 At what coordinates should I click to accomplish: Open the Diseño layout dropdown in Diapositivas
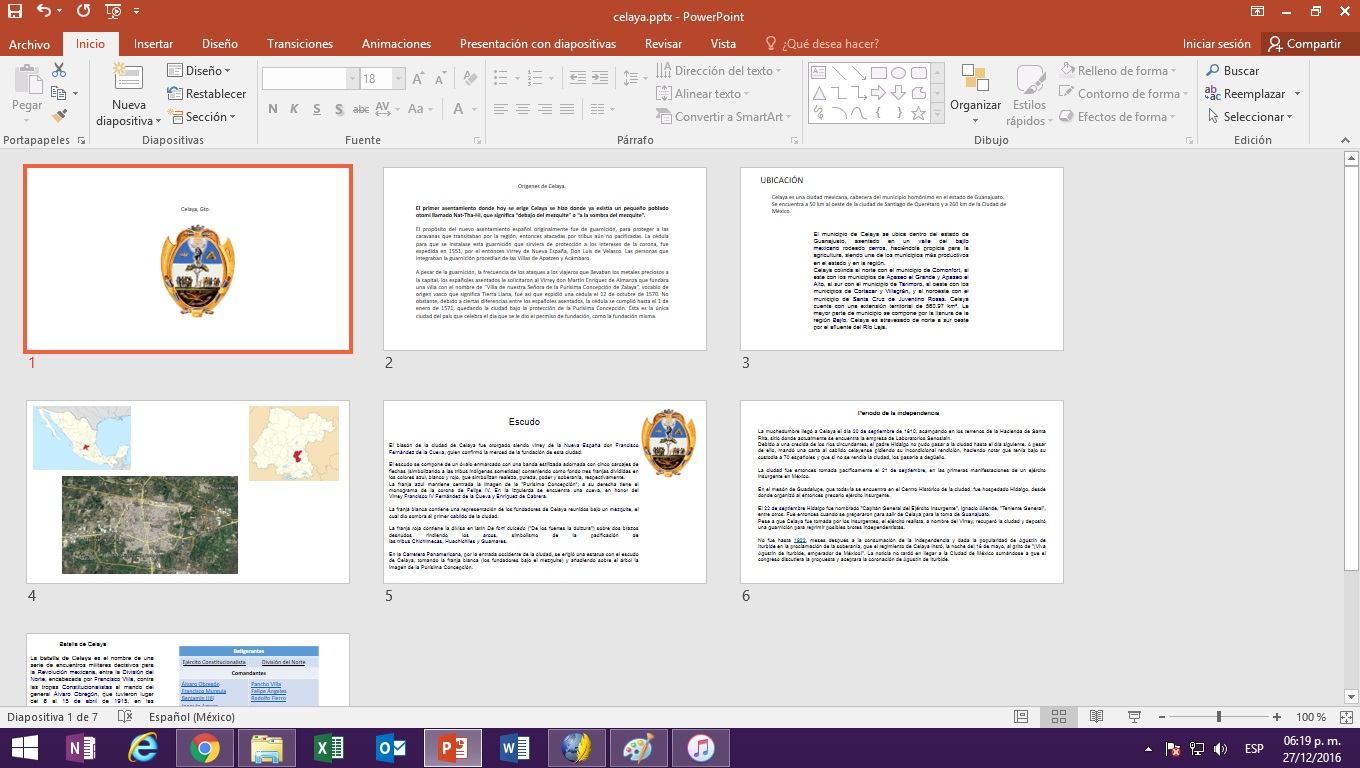tap(199, 71)
